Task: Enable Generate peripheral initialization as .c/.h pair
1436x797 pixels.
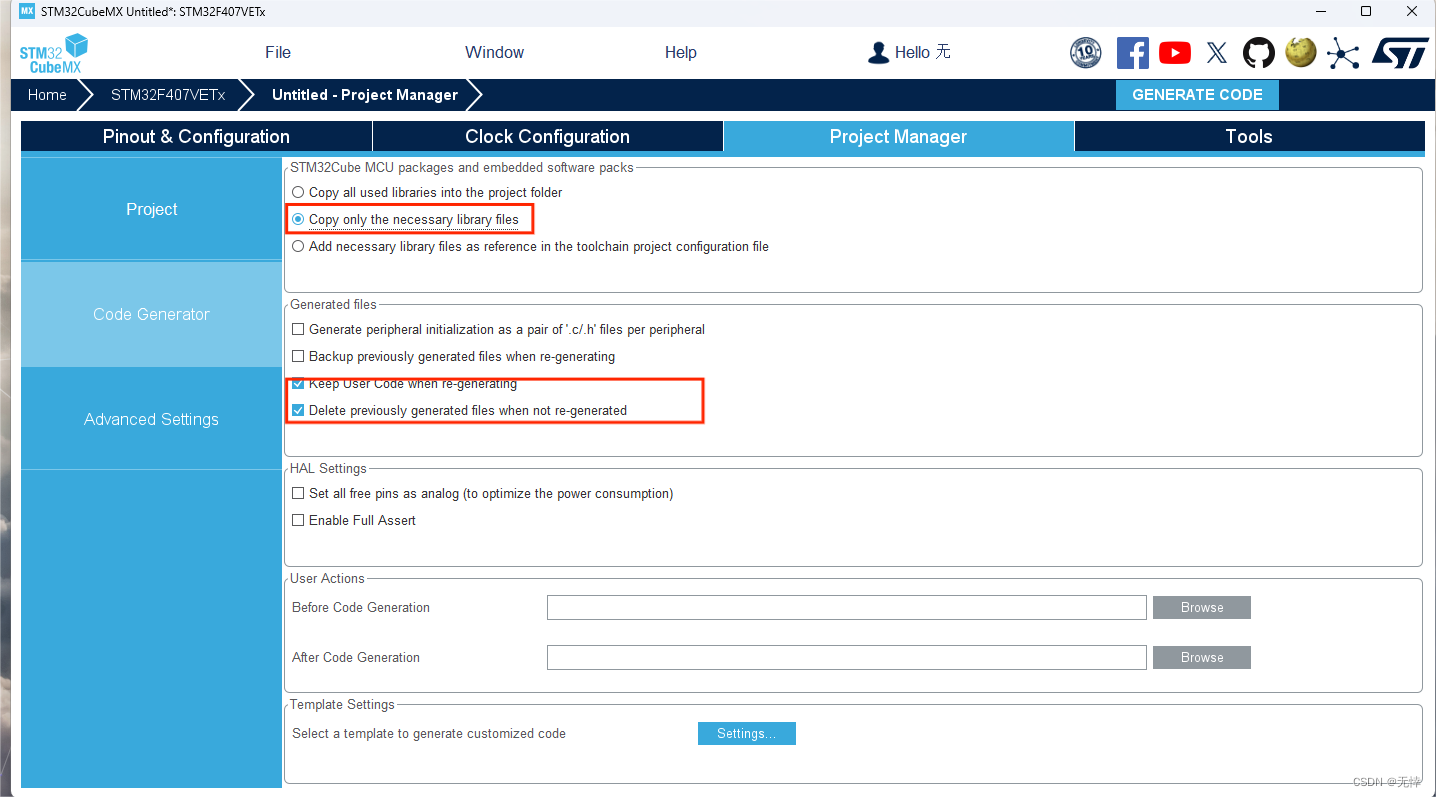Action: [x=298, y=329]
